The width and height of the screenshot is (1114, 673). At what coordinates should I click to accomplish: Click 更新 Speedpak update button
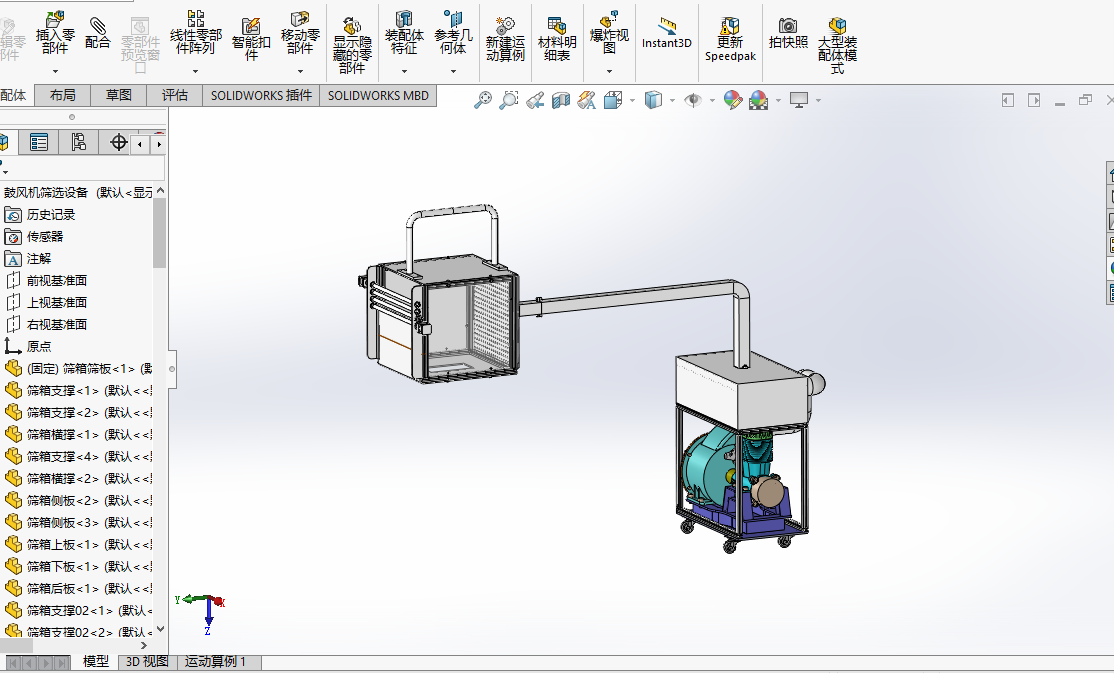(730, 39)
